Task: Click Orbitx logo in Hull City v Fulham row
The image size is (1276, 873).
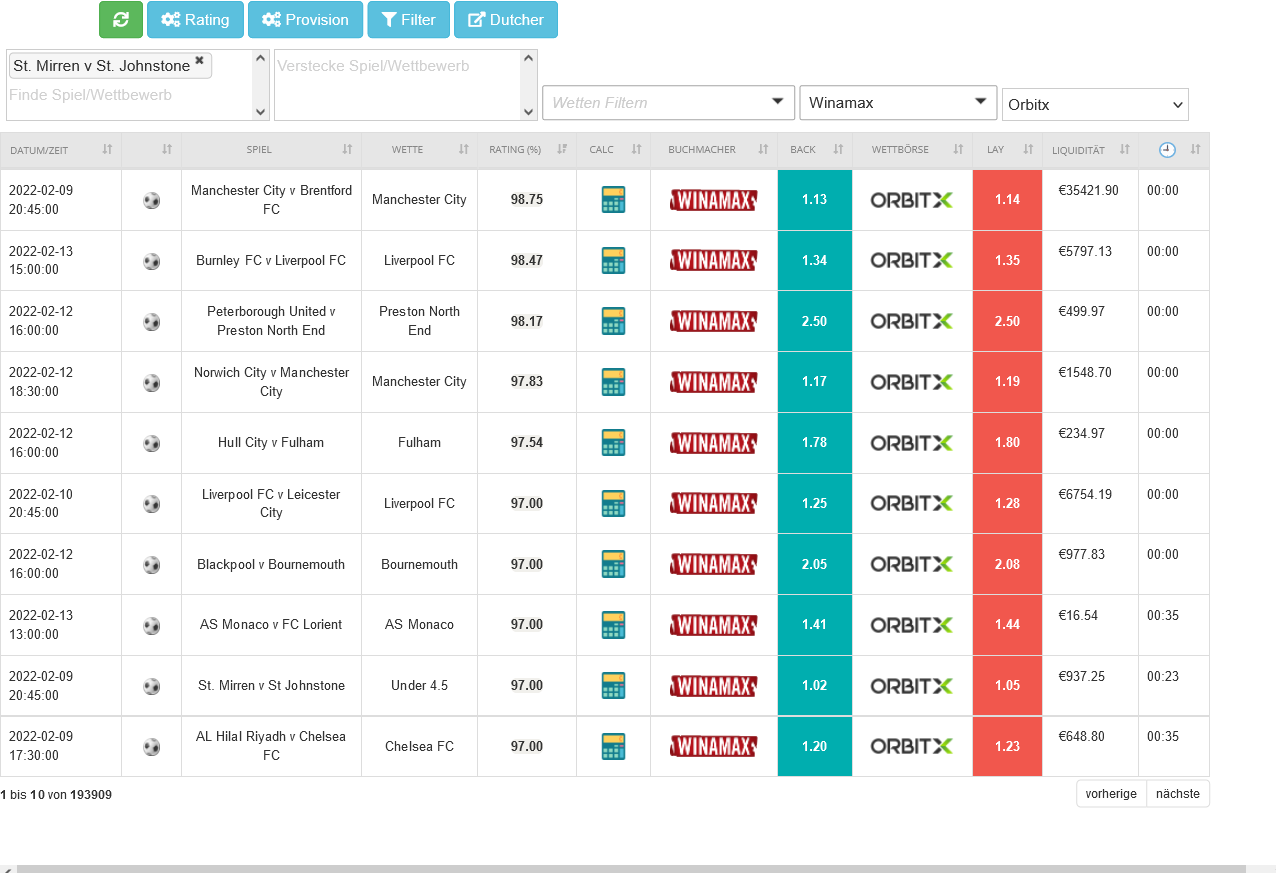Action: (x=911, y=442)
